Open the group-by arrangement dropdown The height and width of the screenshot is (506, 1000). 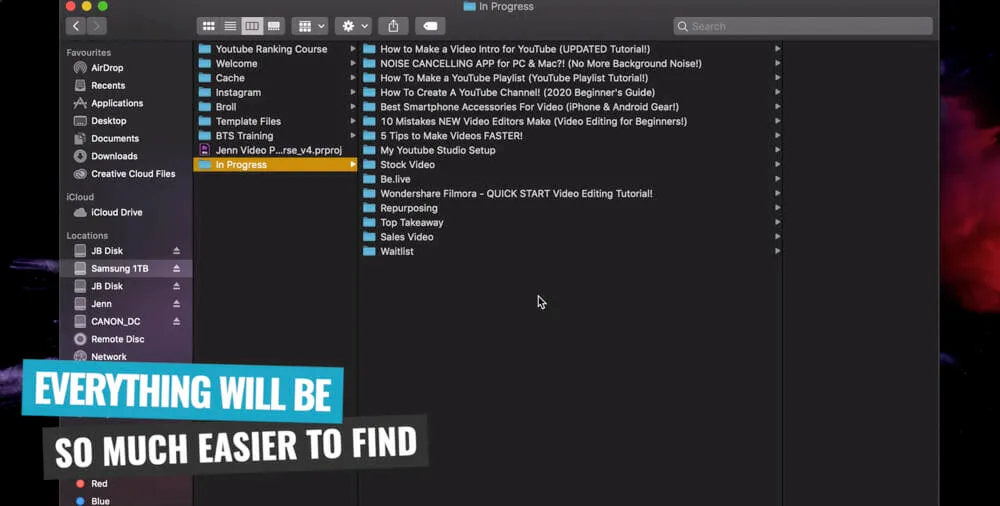pos(309,26)
